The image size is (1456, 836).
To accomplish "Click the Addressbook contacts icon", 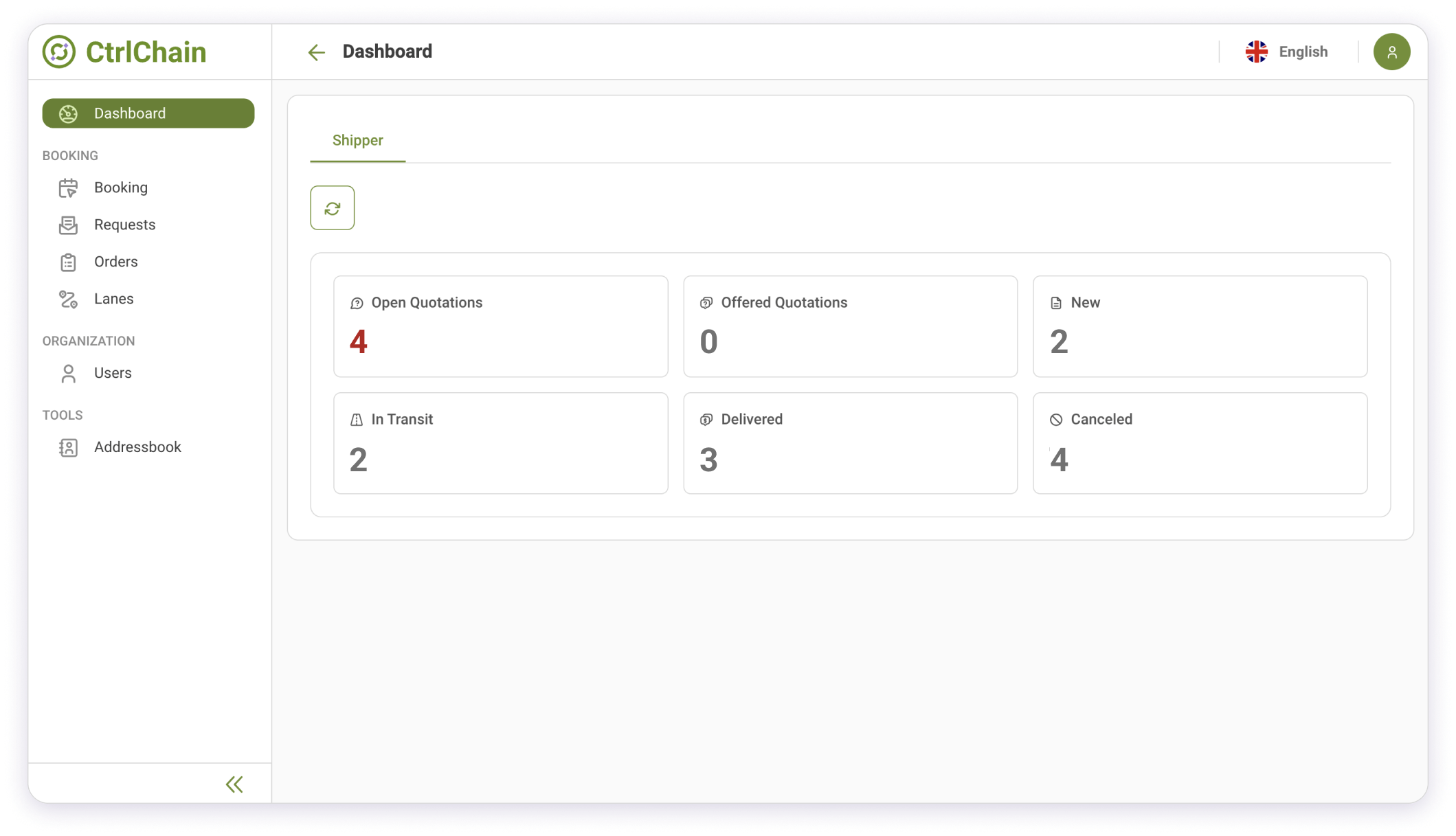I will (x=68, y=447).
